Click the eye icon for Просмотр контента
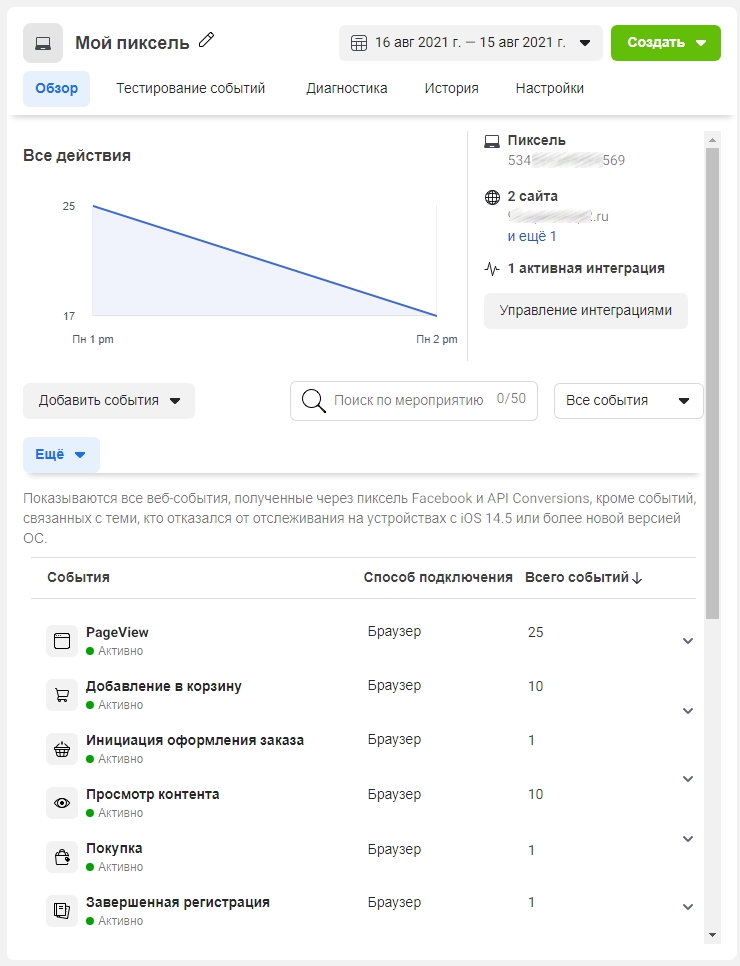Viewport: 740px width, 966px height. coord(62,803)
